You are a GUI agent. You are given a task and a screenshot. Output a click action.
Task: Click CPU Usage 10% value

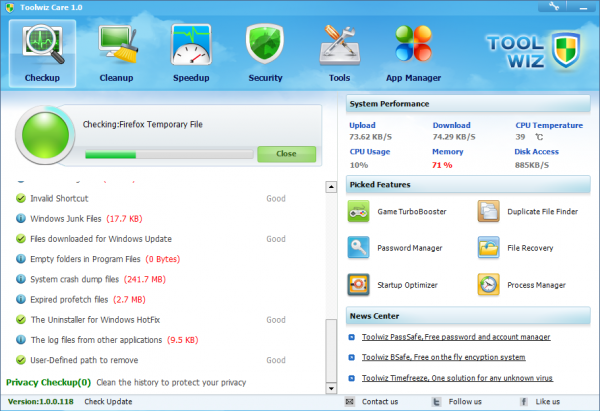point(359,165)
